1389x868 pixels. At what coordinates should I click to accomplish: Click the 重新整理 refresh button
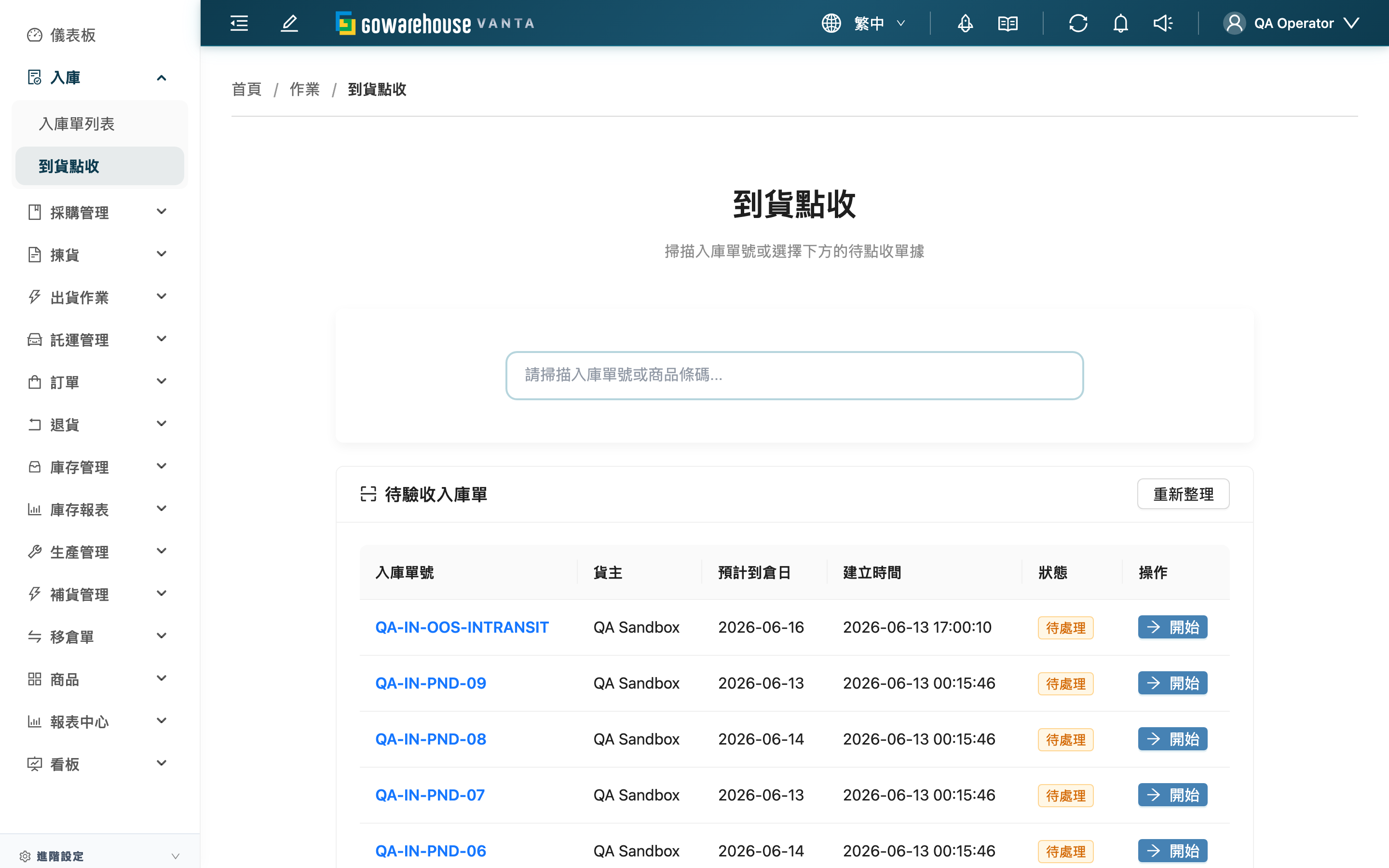coord(1183,494)
